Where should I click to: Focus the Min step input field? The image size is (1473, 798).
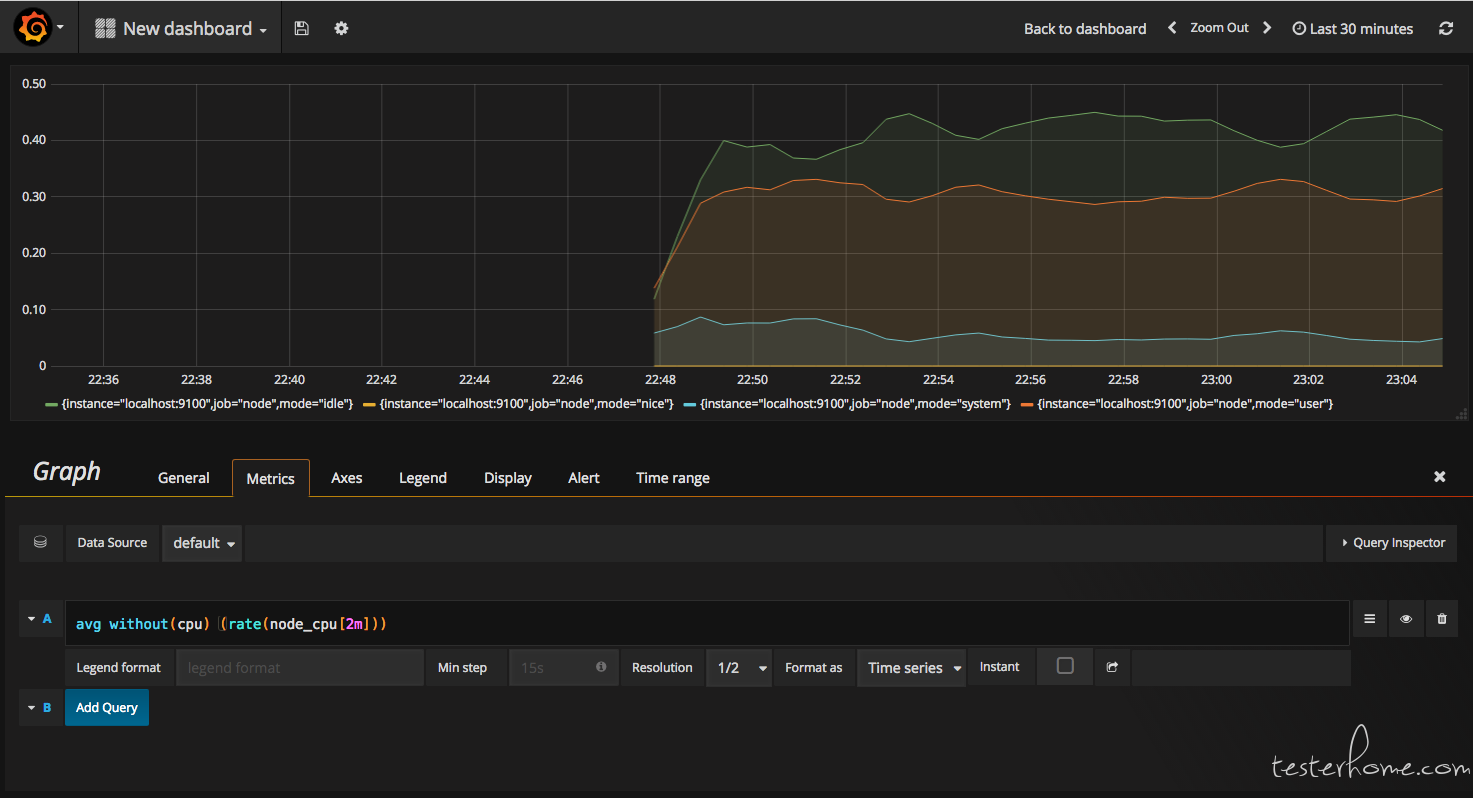click(x=563, y=667)
